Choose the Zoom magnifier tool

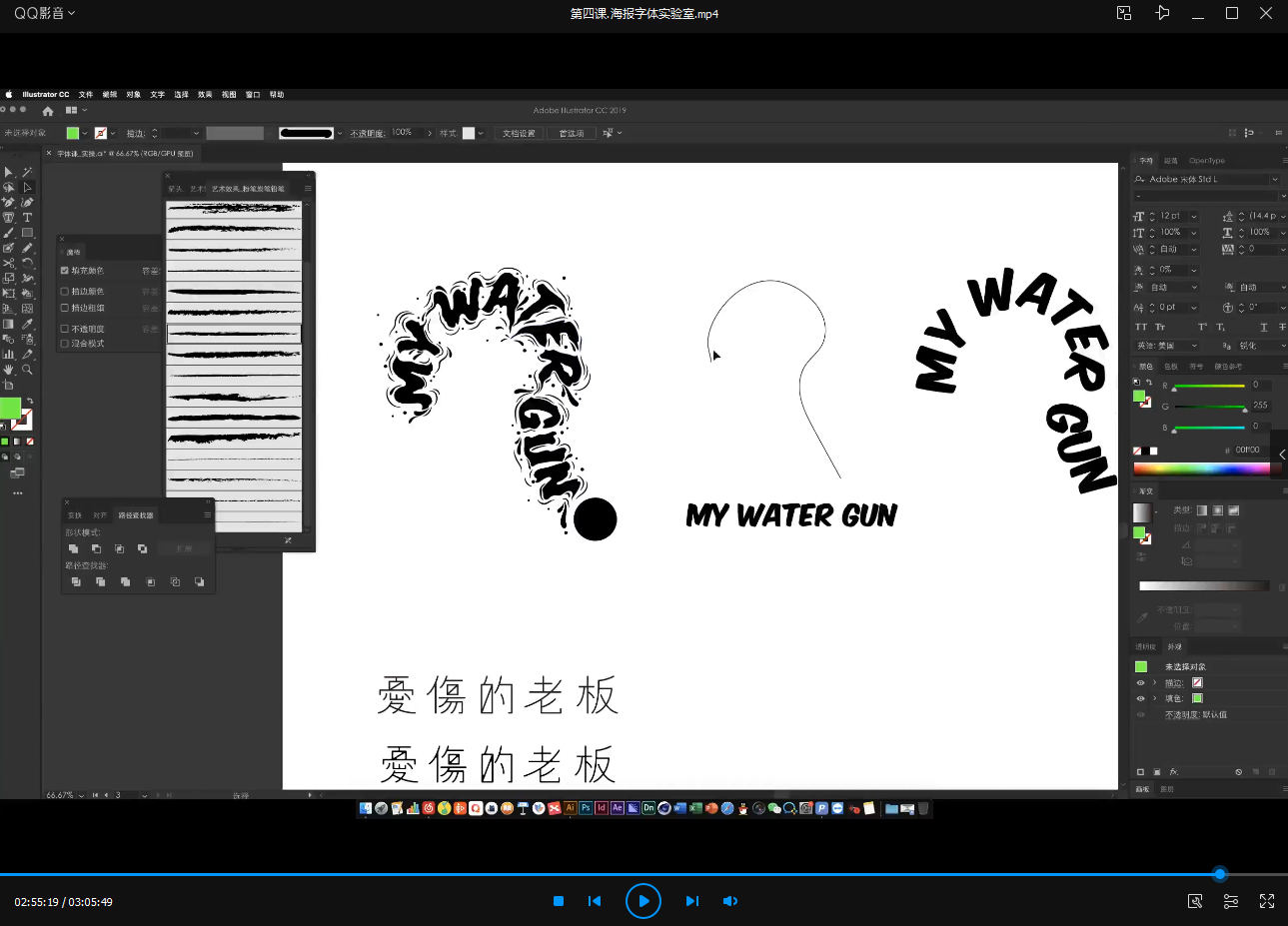coord(27,370)
